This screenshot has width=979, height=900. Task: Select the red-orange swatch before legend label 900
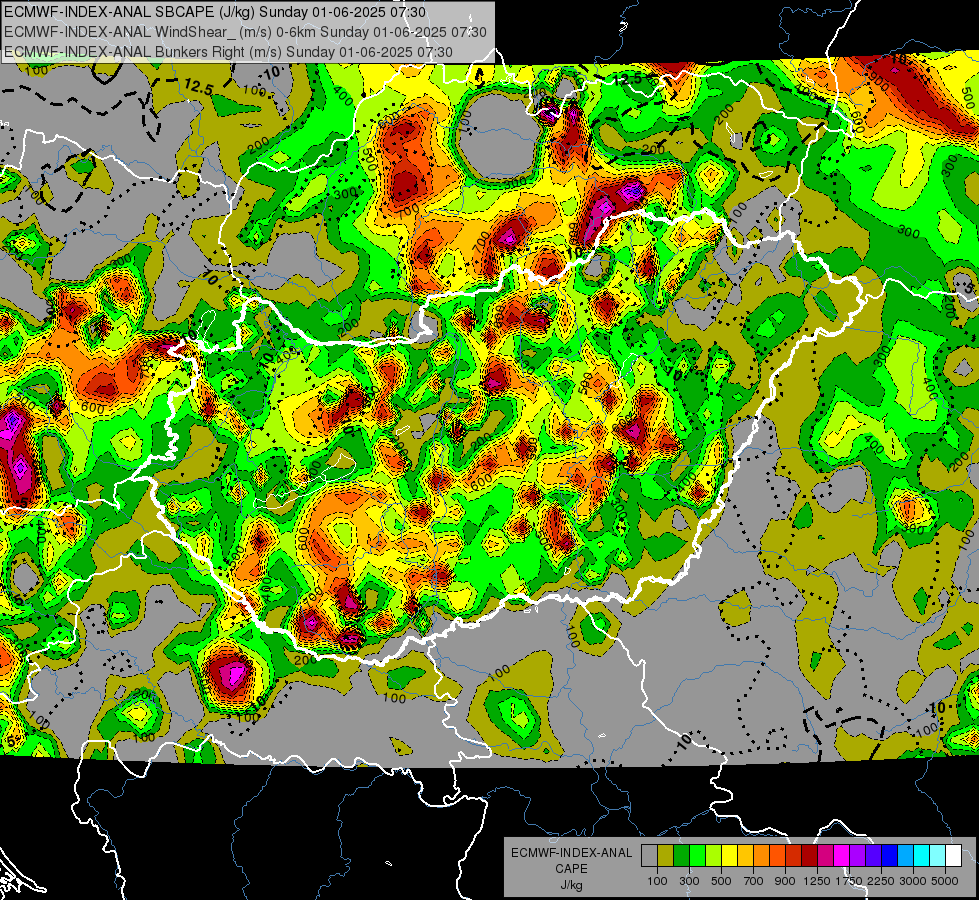(x=777, y=856)
